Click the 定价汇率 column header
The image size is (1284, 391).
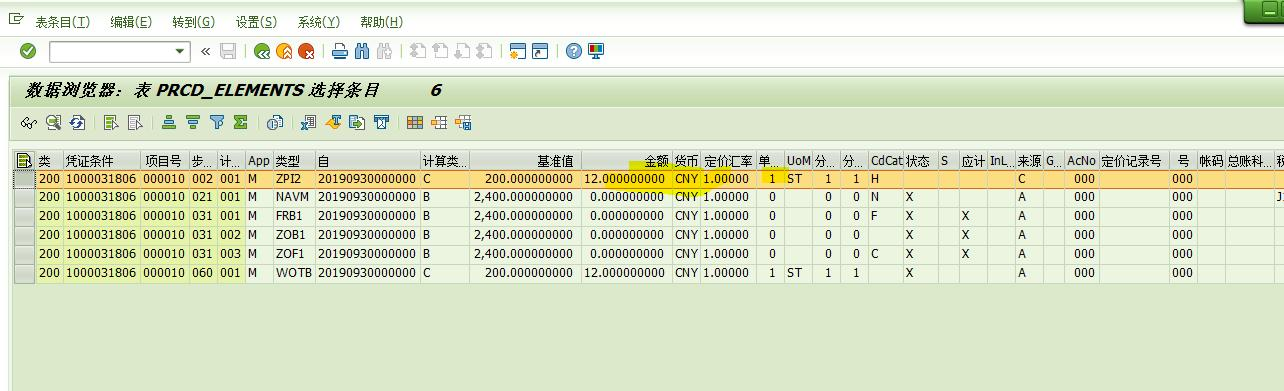coord(728,160)
